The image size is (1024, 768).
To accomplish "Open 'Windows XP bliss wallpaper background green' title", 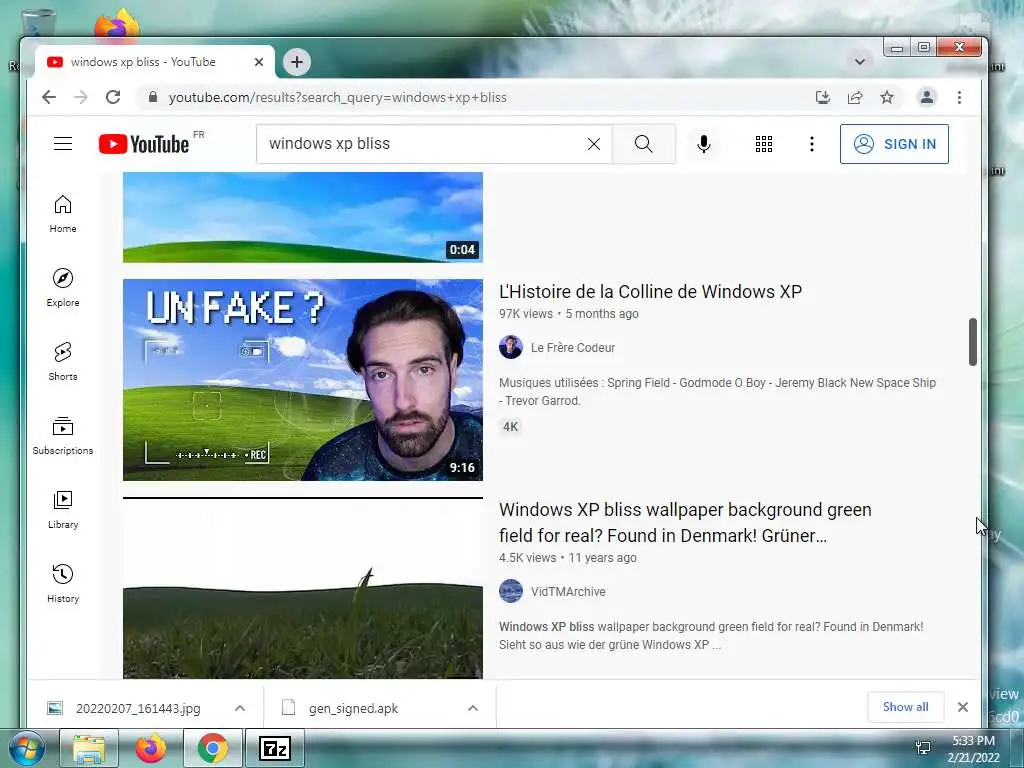I will (x=685, y=522).
